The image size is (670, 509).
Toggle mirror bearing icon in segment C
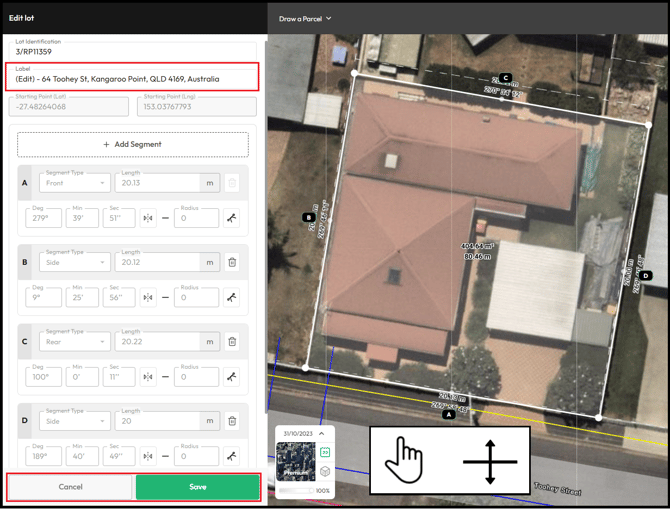tap(148, 377)
